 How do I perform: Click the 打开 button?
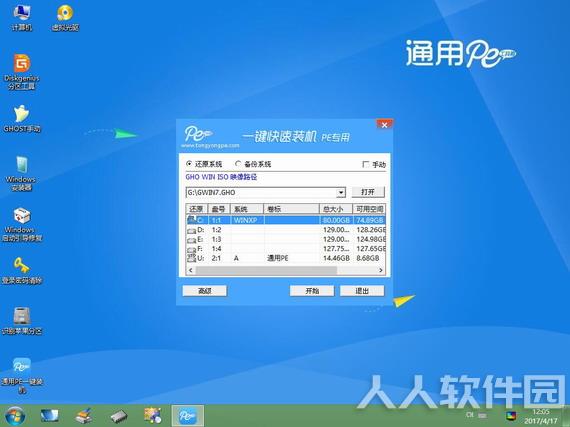click(x=368, y=192)
